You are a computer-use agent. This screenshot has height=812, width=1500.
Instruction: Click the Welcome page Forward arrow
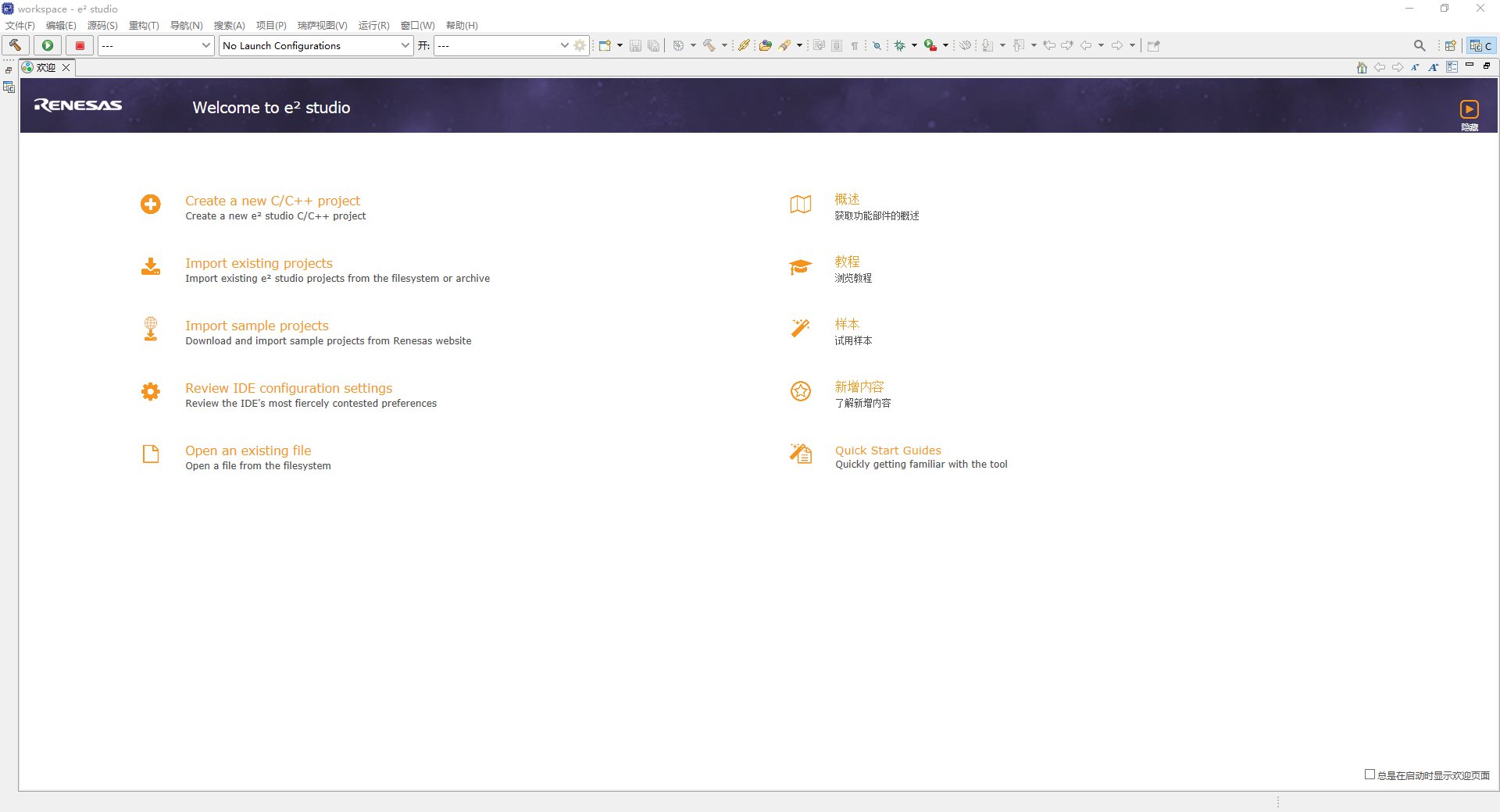1398,67
